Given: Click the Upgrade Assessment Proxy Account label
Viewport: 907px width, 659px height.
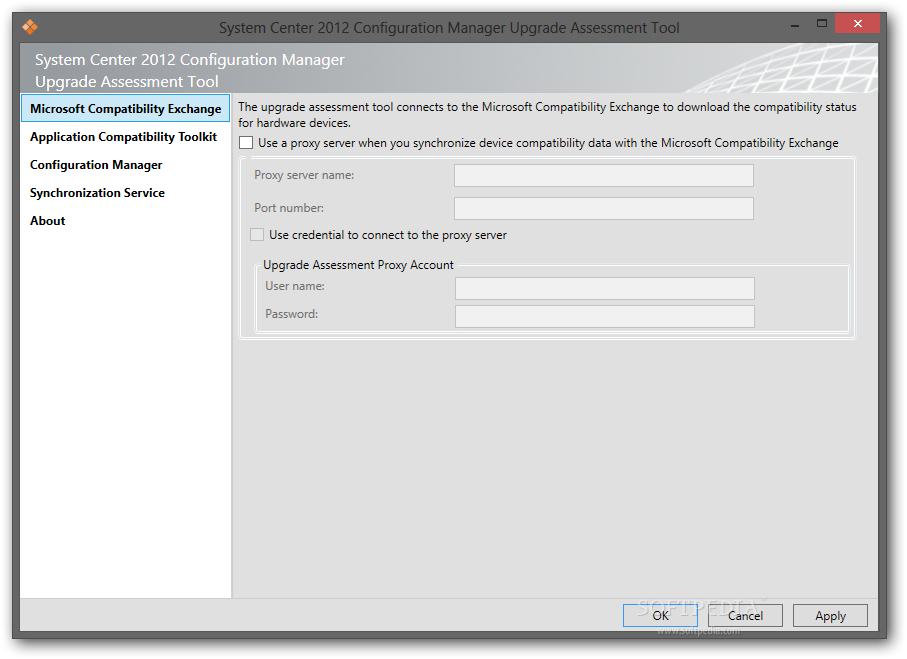Looking at the screenshot, I should (x=358, y=265).
